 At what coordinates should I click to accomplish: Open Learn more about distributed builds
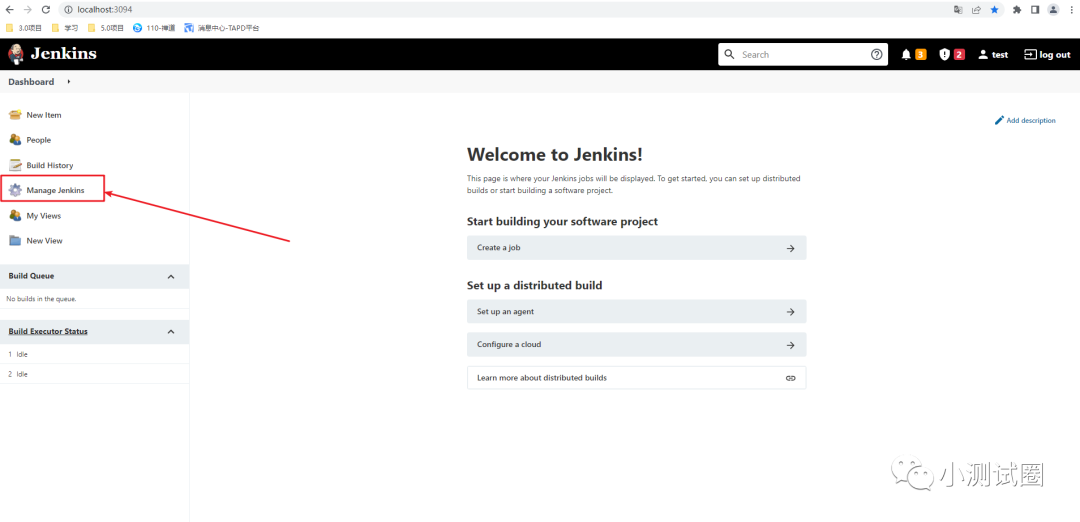tap(636, 378)
